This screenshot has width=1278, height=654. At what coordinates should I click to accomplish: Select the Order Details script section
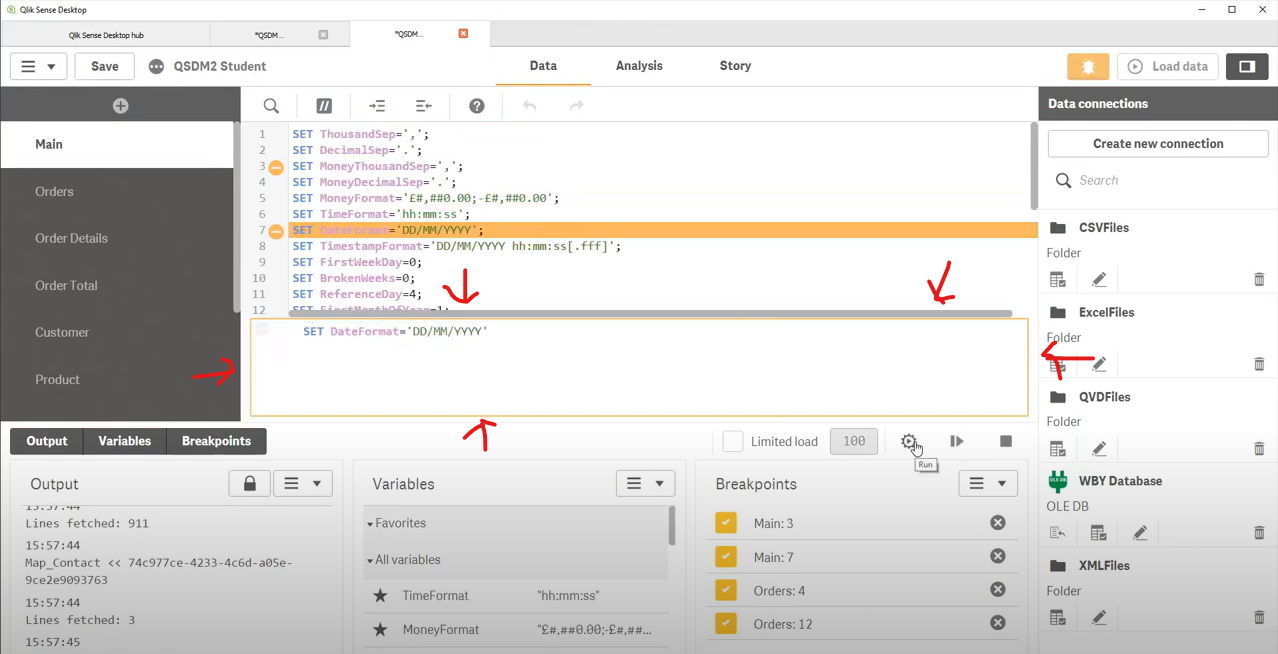[x=71, y=238]
